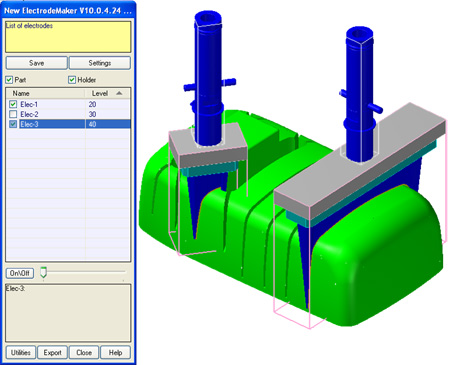
Task: Open Help
Action: pos(115,353)
